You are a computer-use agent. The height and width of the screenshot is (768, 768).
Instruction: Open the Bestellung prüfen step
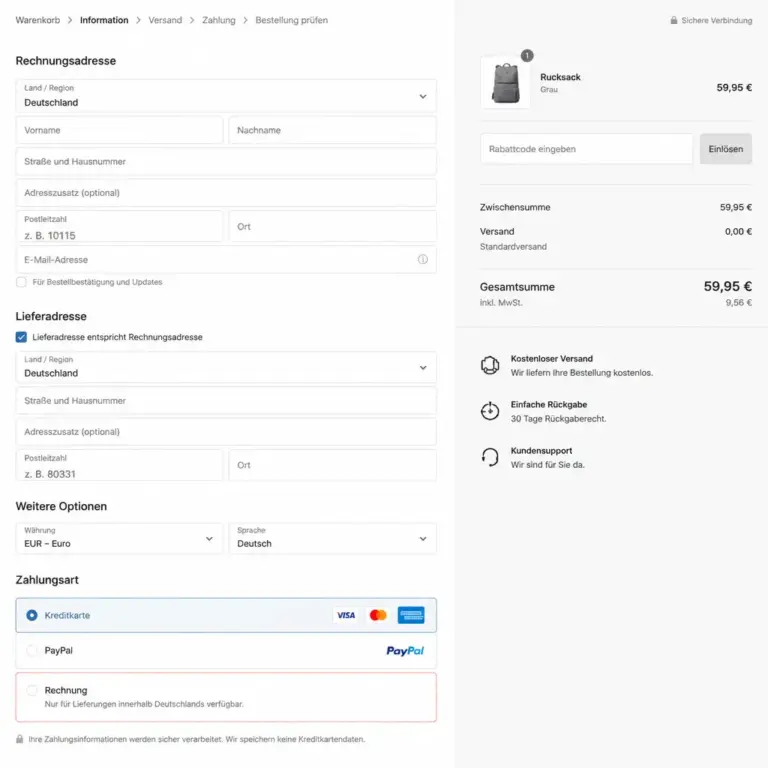[291, 20]
